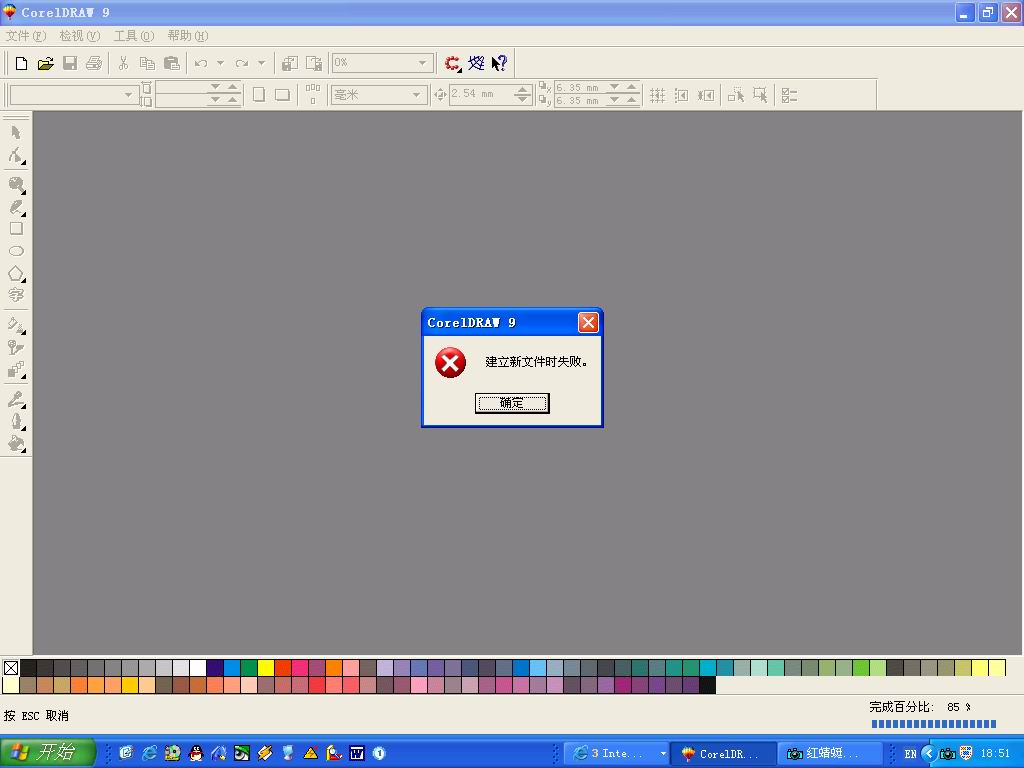
Task: Select the Text tool
Action: click(x=16, y=295)
